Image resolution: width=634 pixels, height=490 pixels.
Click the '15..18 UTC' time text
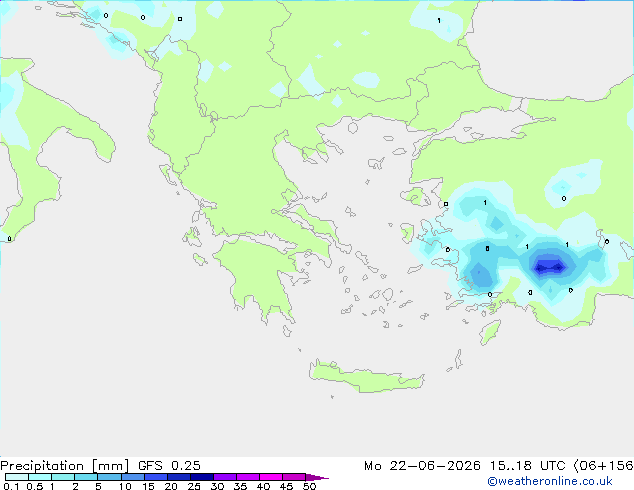[528, 466]
